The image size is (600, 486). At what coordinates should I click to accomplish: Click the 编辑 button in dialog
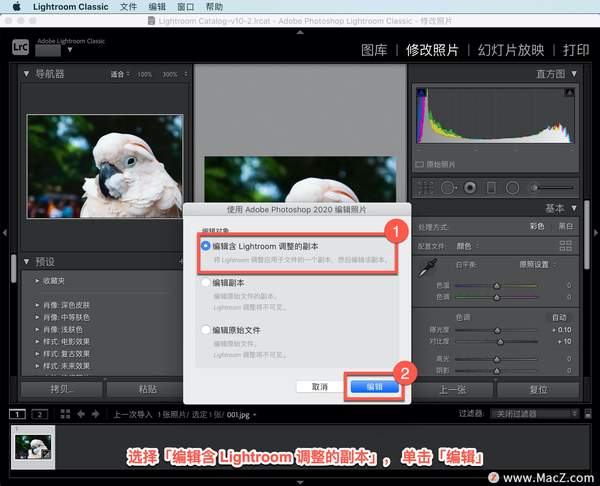(374, 386)
